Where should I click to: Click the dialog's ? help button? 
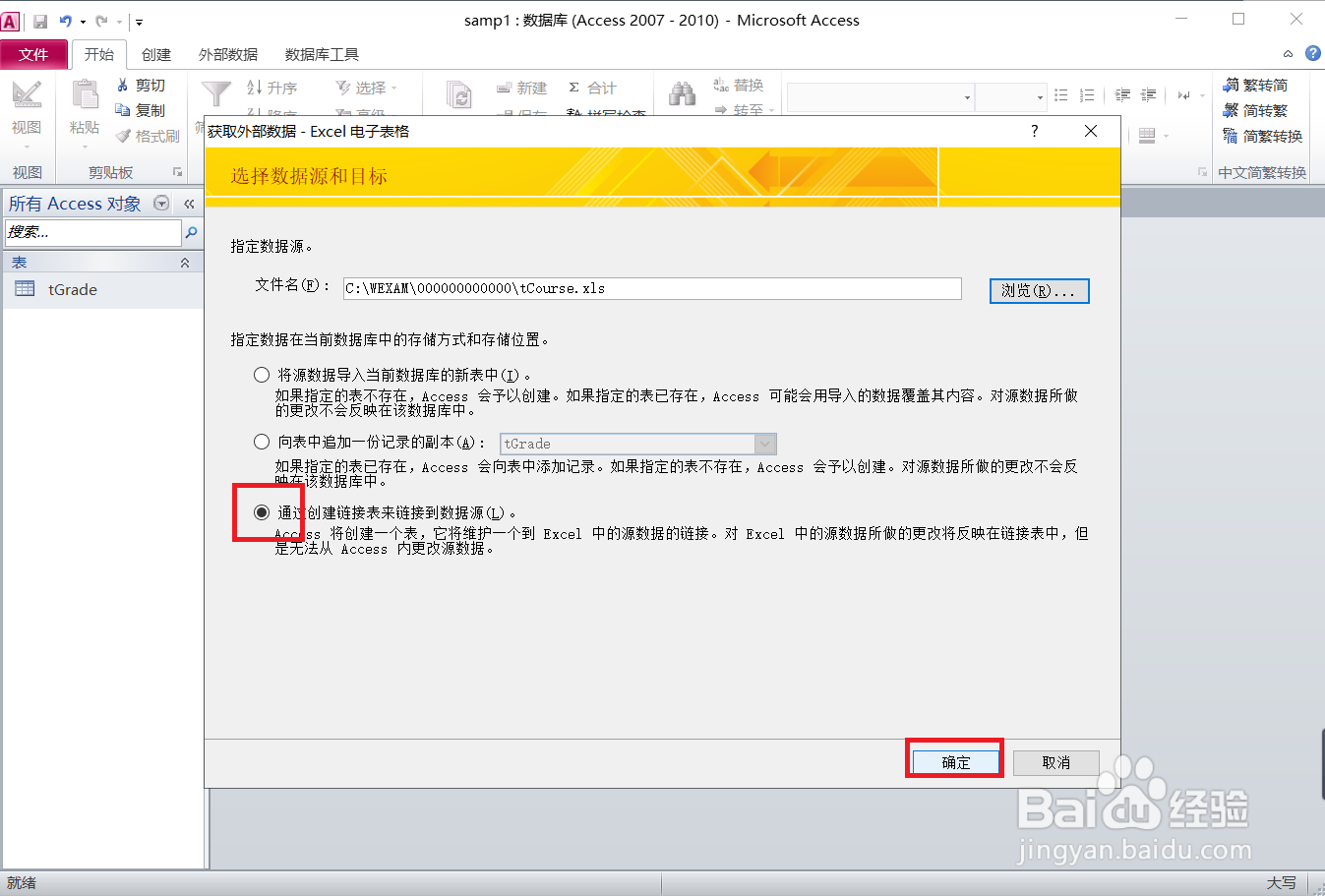(1034, 131)
